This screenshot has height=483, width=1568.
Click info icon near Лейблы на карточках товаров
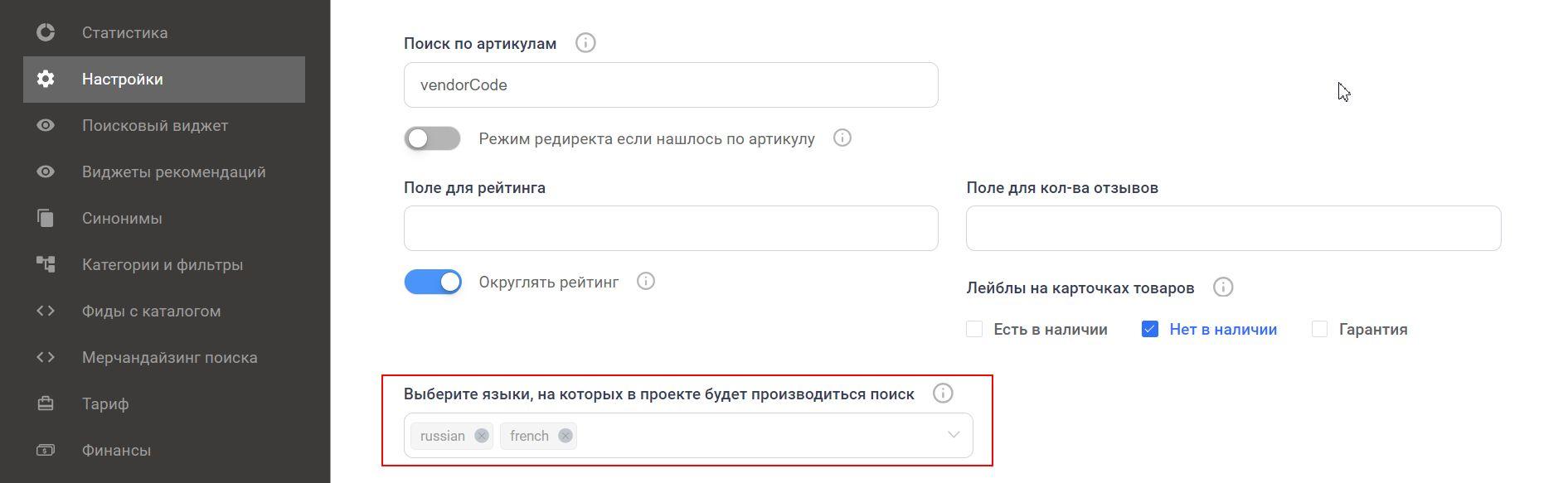click(1223, 287)
